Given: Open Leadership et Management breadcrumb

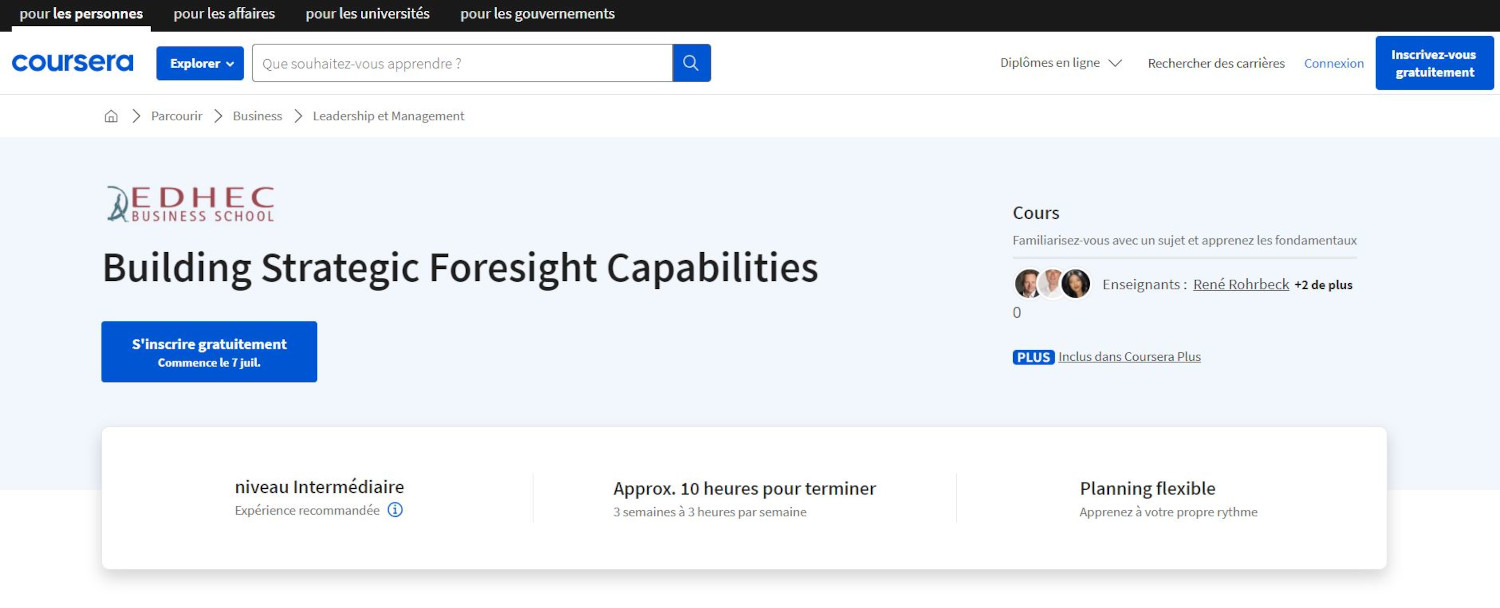Looking at the screenshot, I should [389, 116].
